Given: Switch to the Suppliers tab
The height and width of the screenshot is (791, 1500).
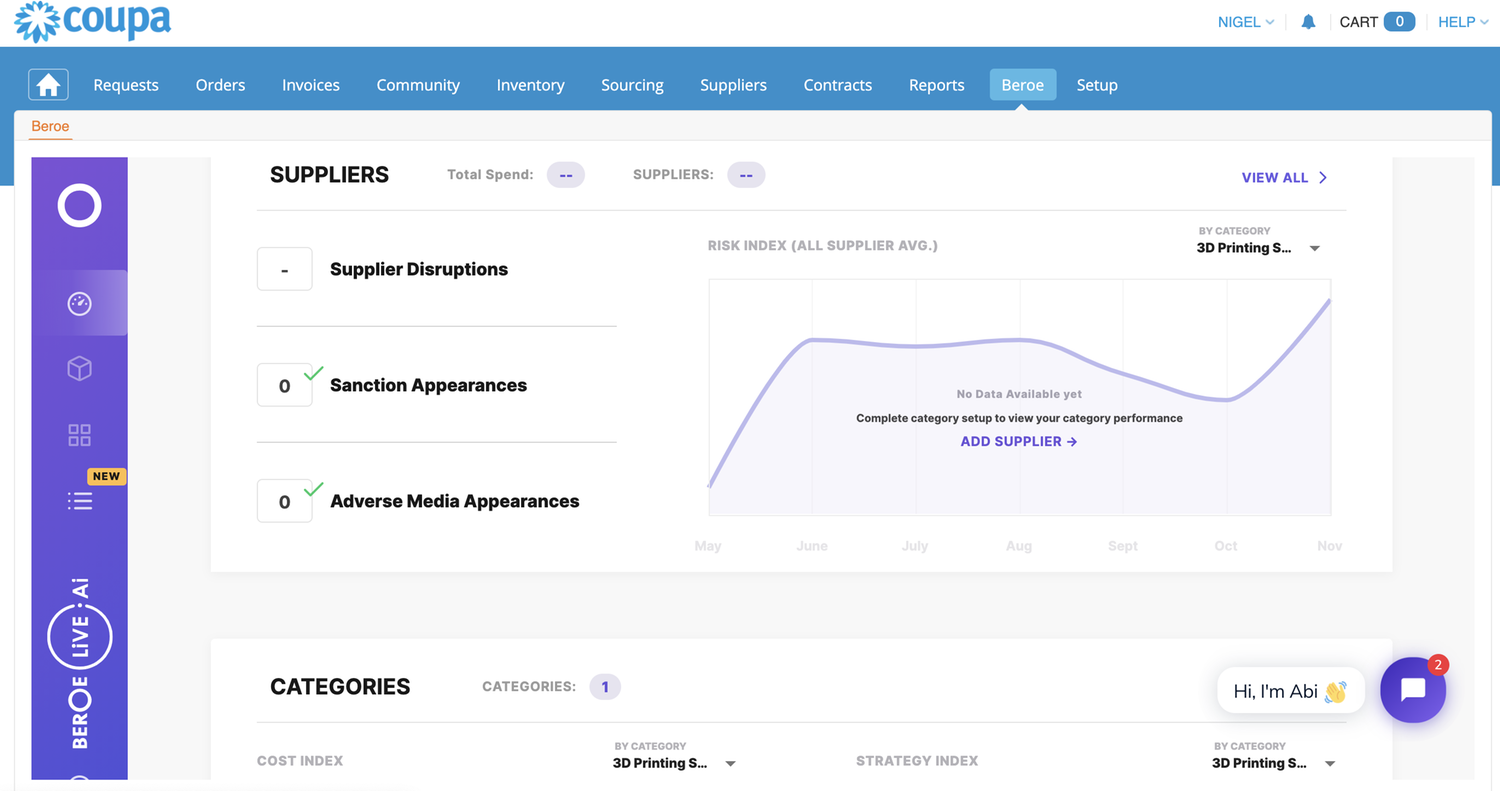Looking at the screenshot, I should tap(733, 85).
